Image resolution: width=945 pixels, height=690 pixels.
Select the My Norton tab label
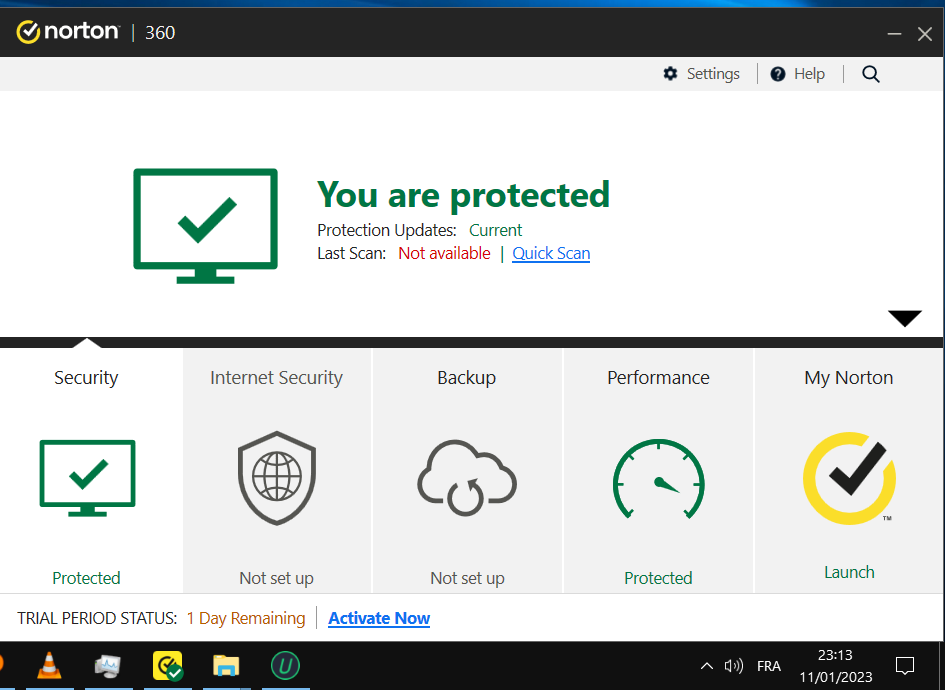tap(849, 378)
